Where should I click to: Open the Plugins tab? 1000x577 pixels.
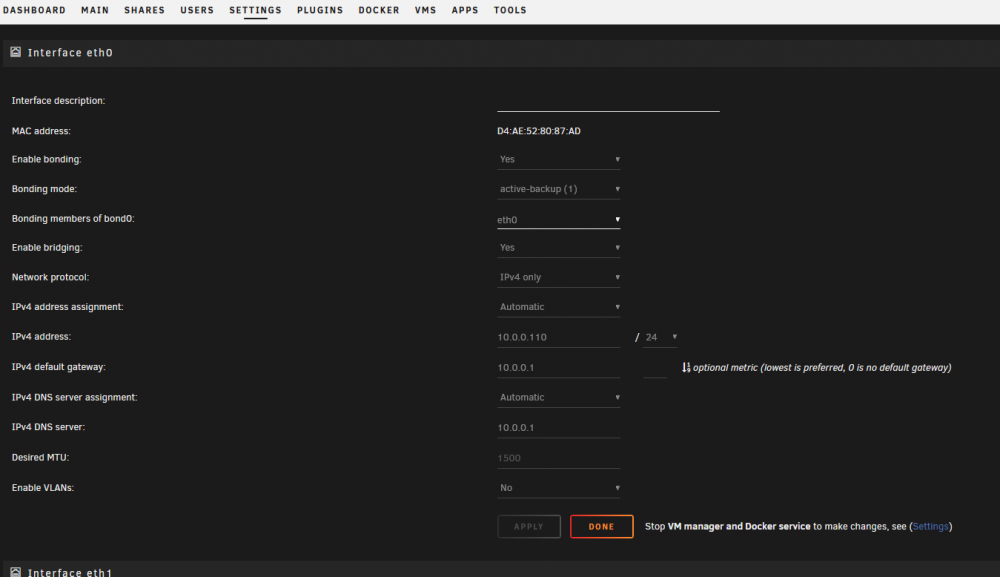click(x=320, y=10)
